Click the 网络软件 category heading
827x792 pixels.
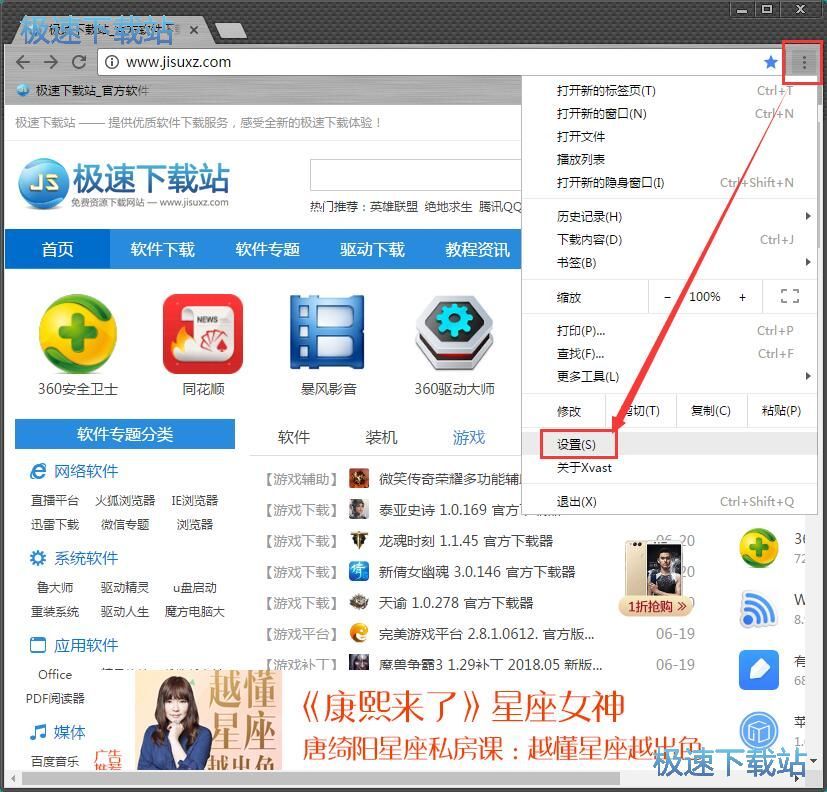tap(86, 471)
